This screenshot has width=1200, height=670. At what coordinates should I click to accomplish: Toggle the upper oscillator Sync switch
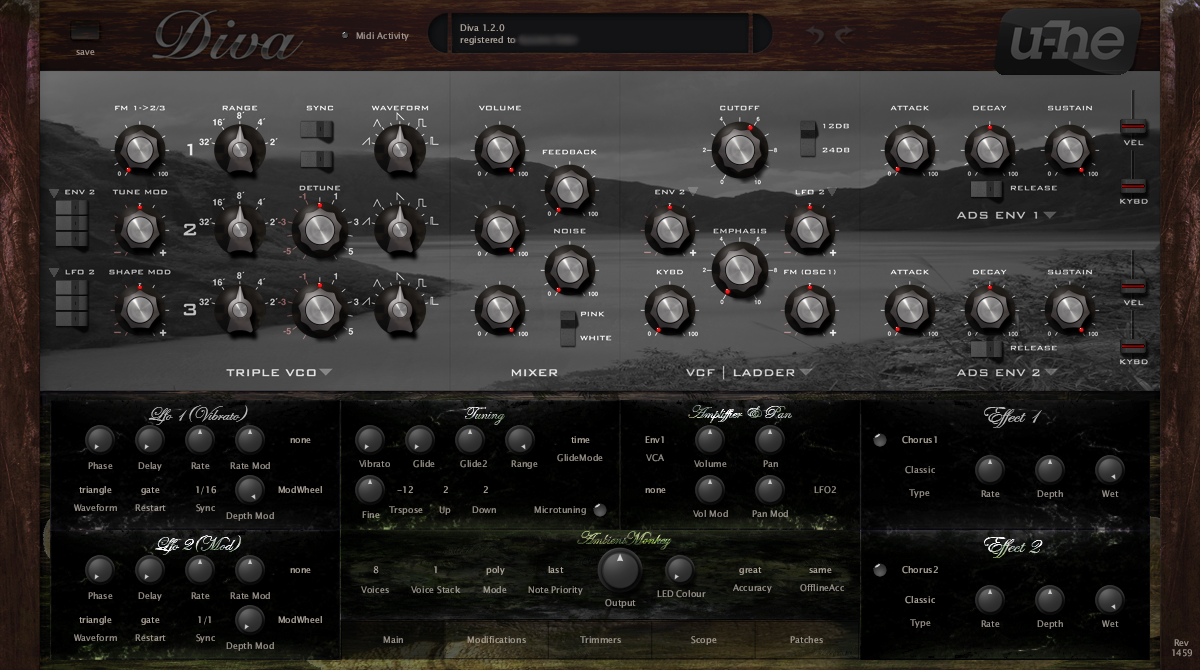point(317,129)
